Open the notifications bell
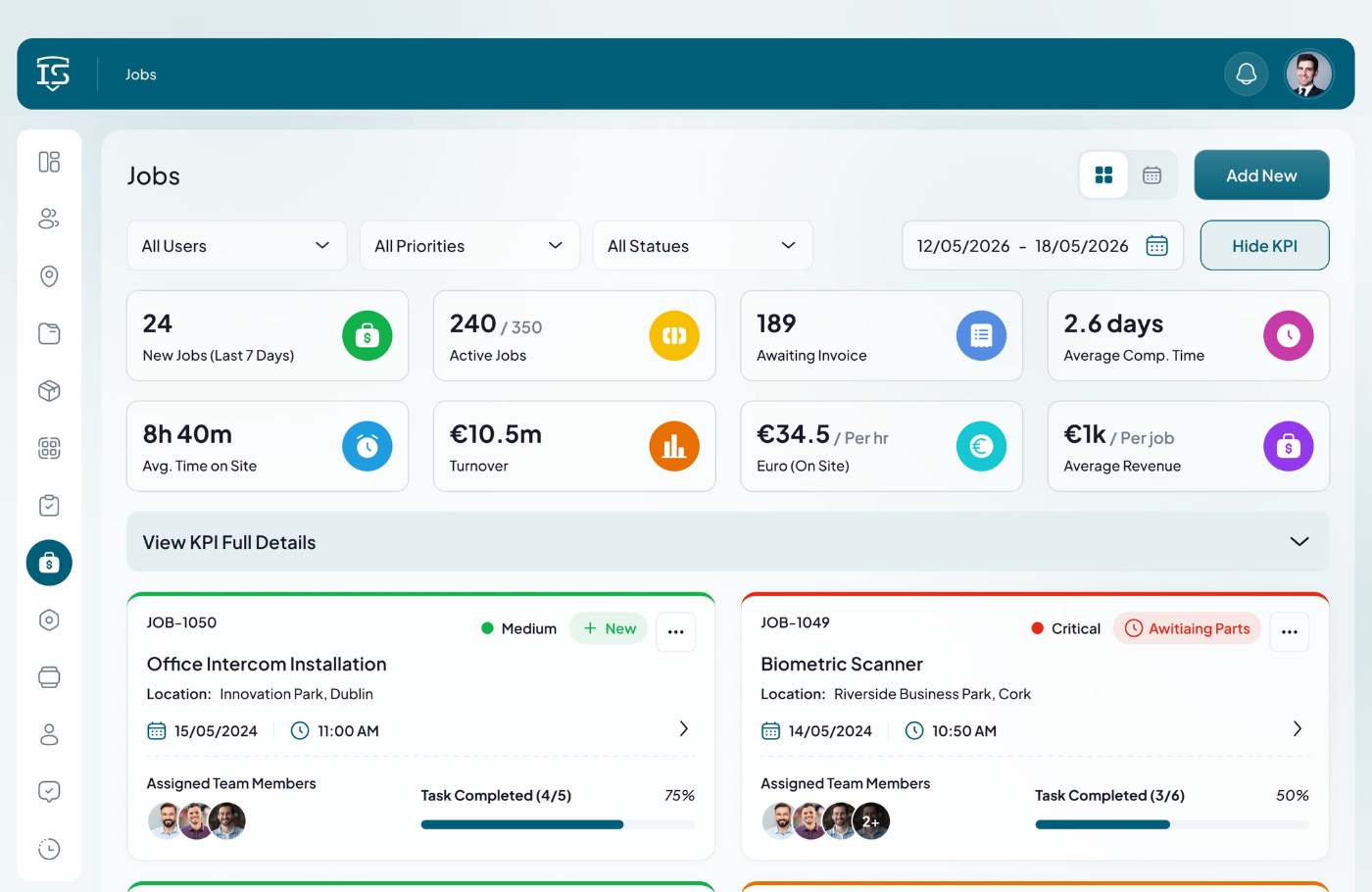Image resolution: width=1372 pixels, height=892 pixels. [1246, 74]
